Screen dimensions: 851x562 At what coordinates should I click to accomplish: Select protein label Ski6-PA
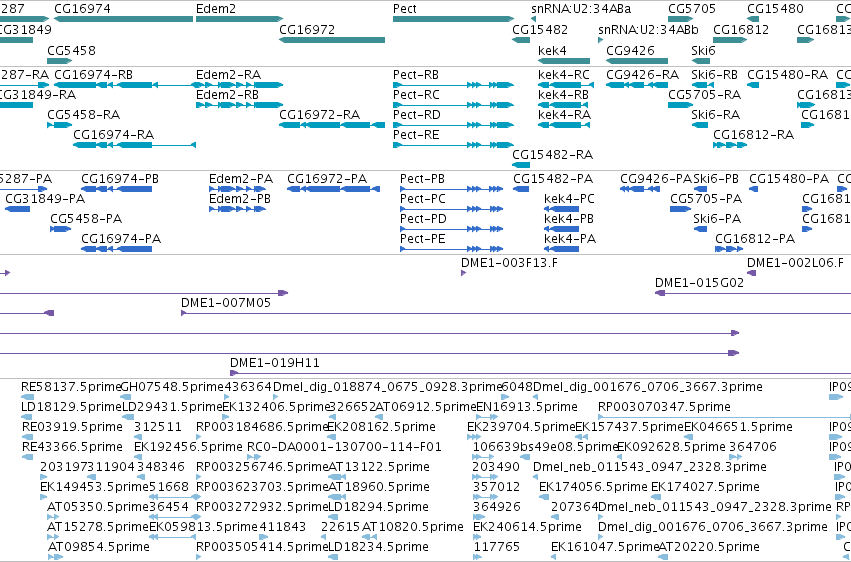click(717, 219)
